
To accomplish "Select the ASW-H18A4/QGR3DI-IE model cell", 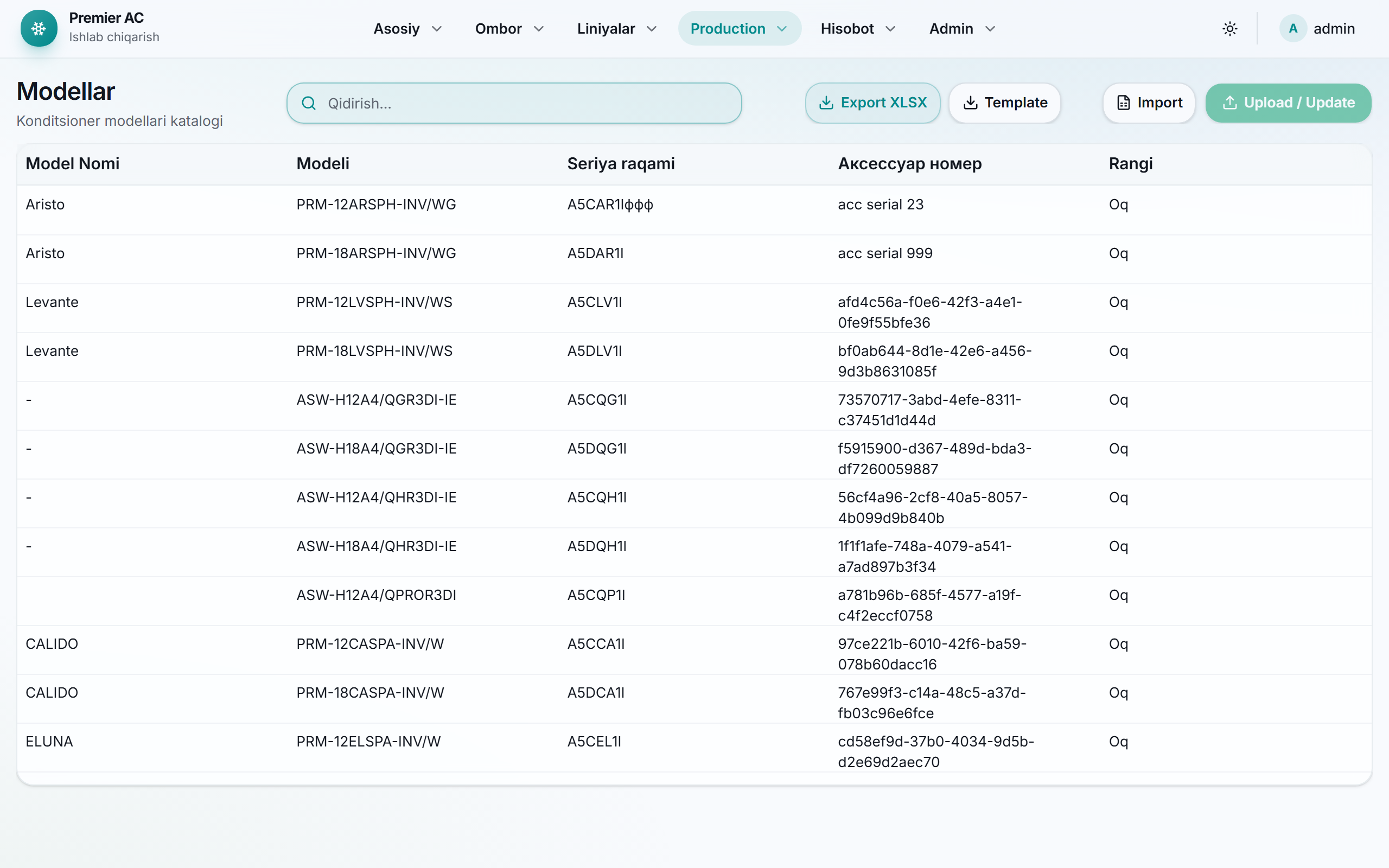I will (x=377, y=448).
